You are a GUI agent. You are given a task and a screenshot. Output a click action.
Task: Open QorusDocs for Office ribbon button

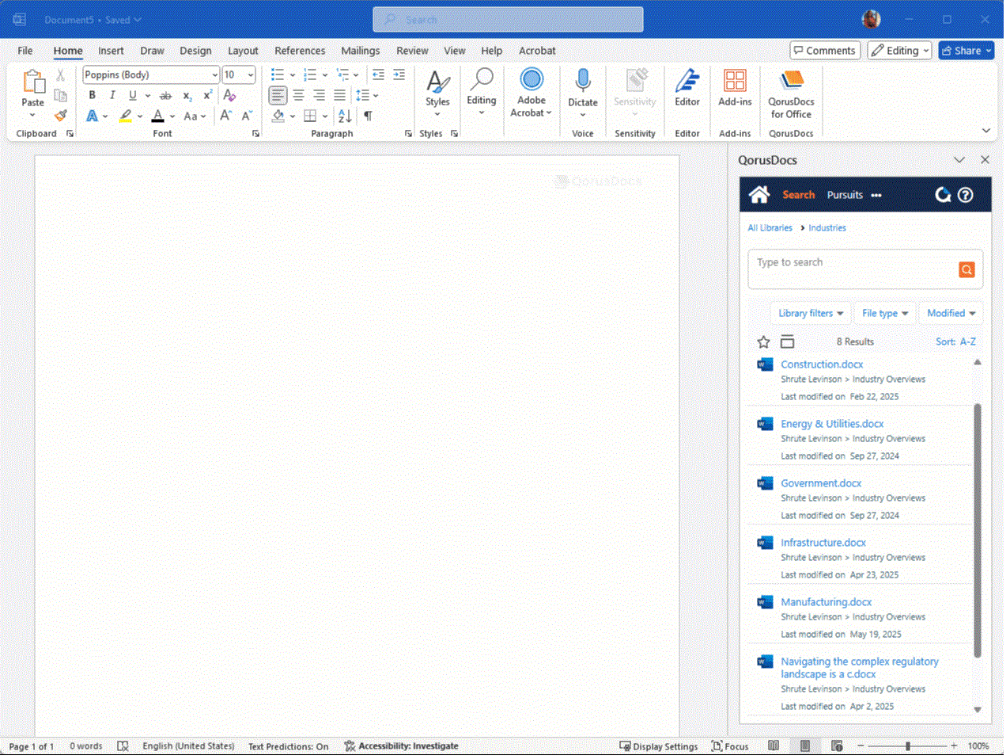791,94
